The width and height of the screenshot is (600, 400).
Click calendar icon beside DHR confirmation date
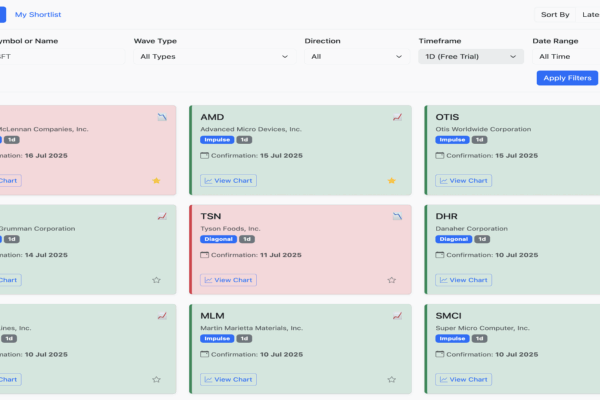[x=440, y=255]
